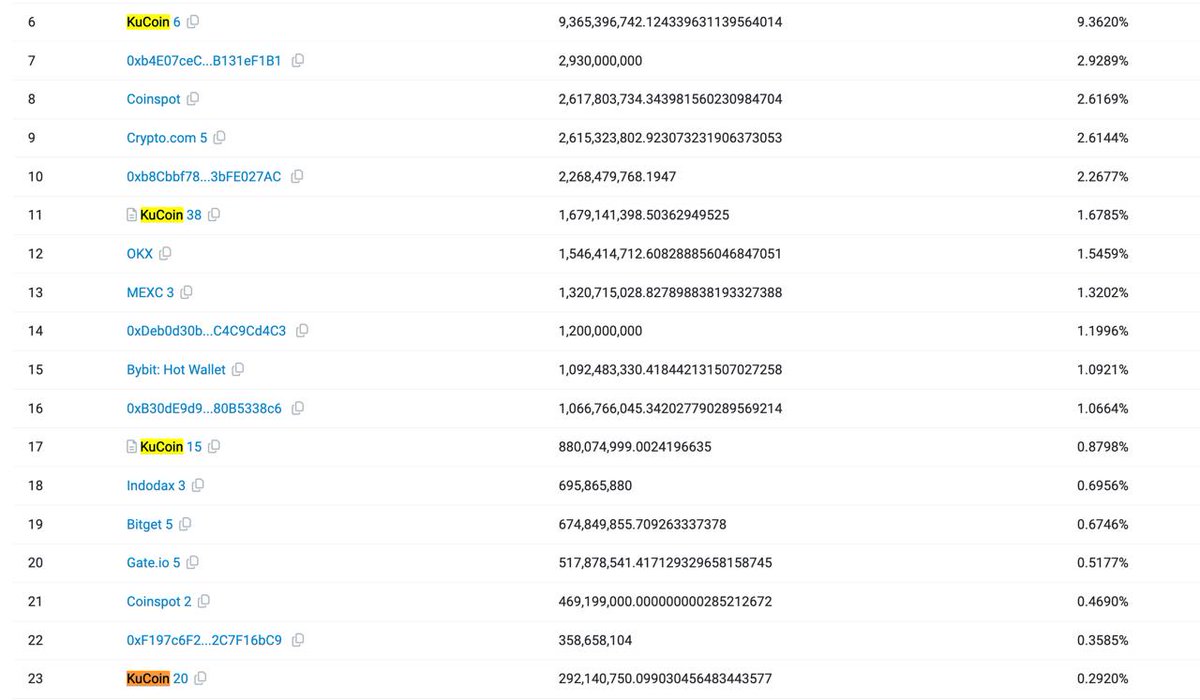Open Bybit: Hot Wallet link
This screenshot has width=1200, height=700.
pos(176,370)
